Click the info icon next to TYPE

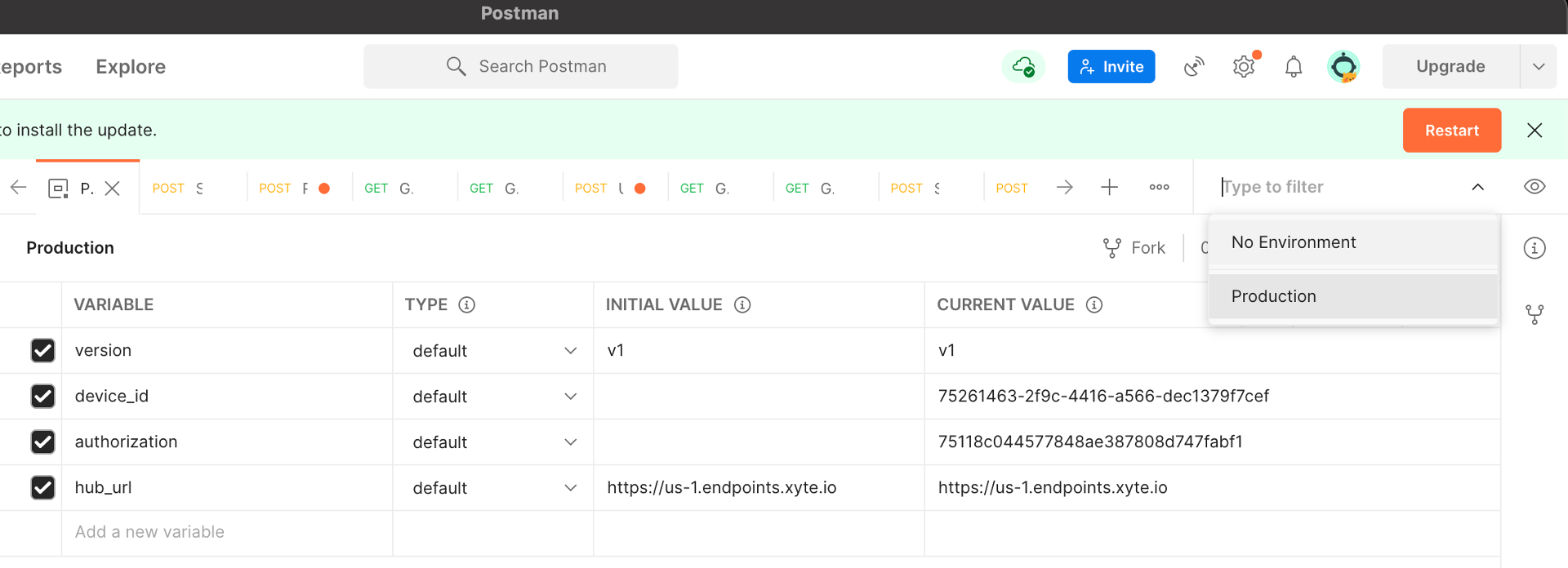click(x=467, y=304)
